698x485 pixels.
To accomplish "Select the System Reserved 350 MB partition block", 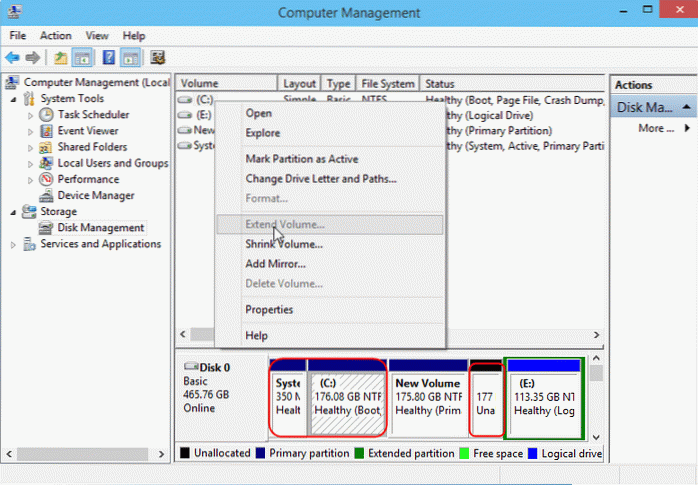I will (x=288, y=398).
